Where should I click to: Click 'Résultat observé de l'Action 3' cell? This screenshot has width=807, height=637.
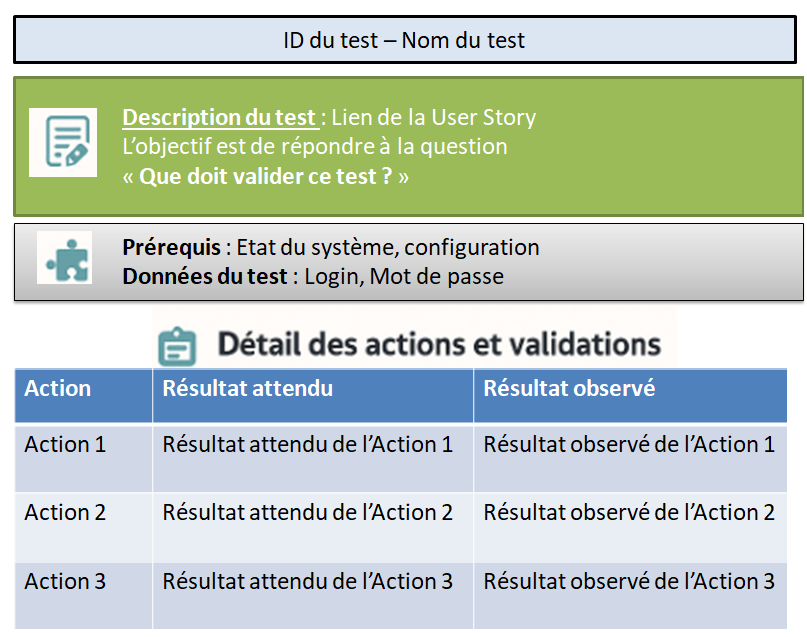(630, 595)
